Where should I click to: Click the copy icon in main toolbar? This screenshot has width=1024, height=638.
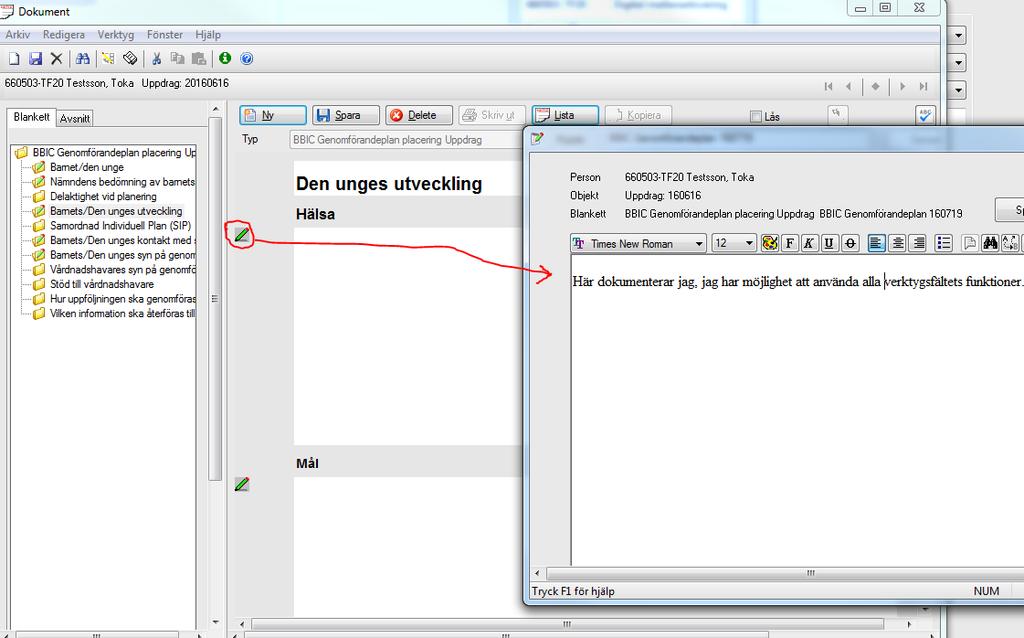coord(177,59)
